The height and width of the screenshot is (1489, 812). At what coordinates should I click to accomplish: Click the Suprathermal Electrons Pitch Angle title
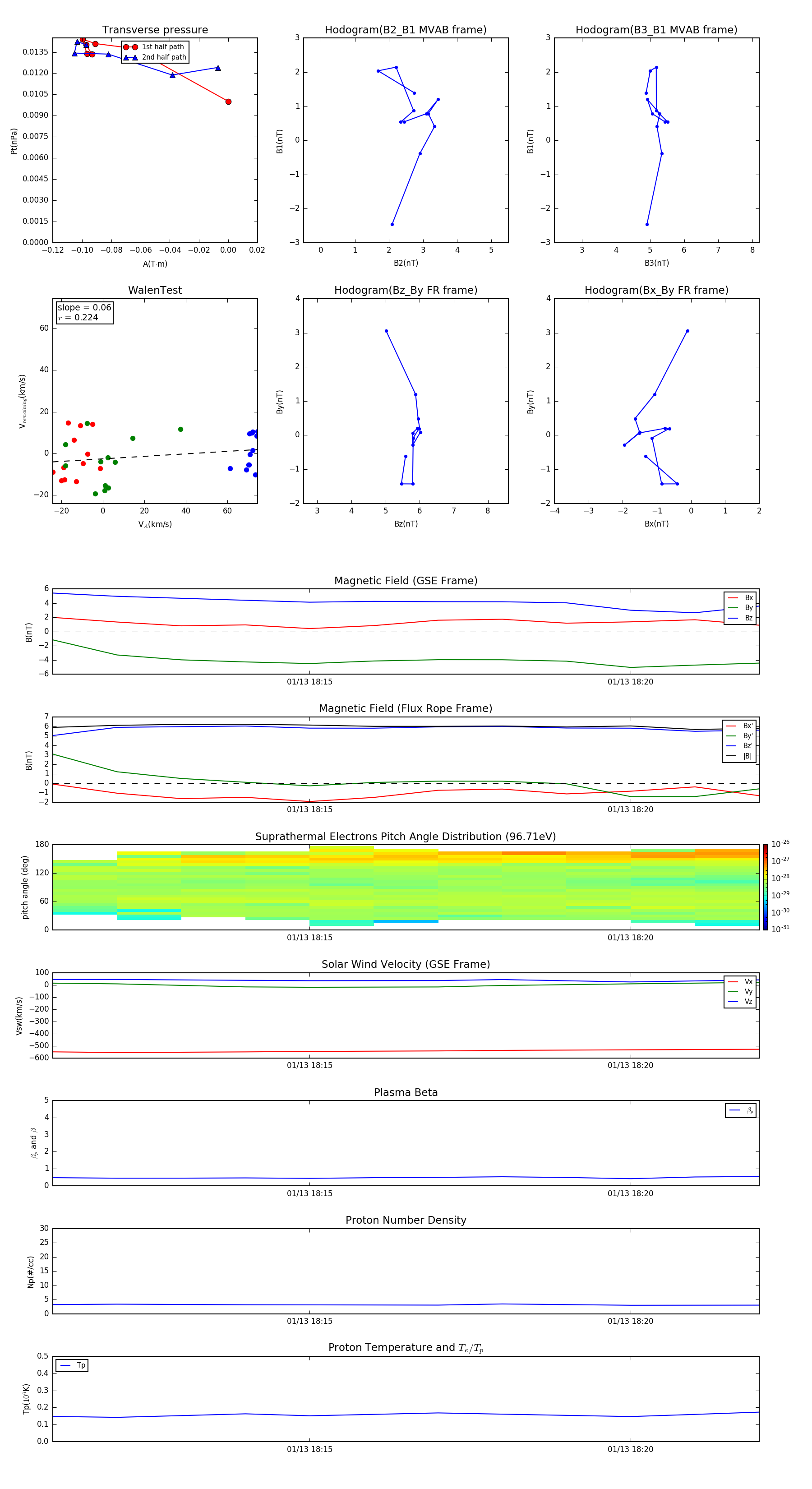point(406,837)
